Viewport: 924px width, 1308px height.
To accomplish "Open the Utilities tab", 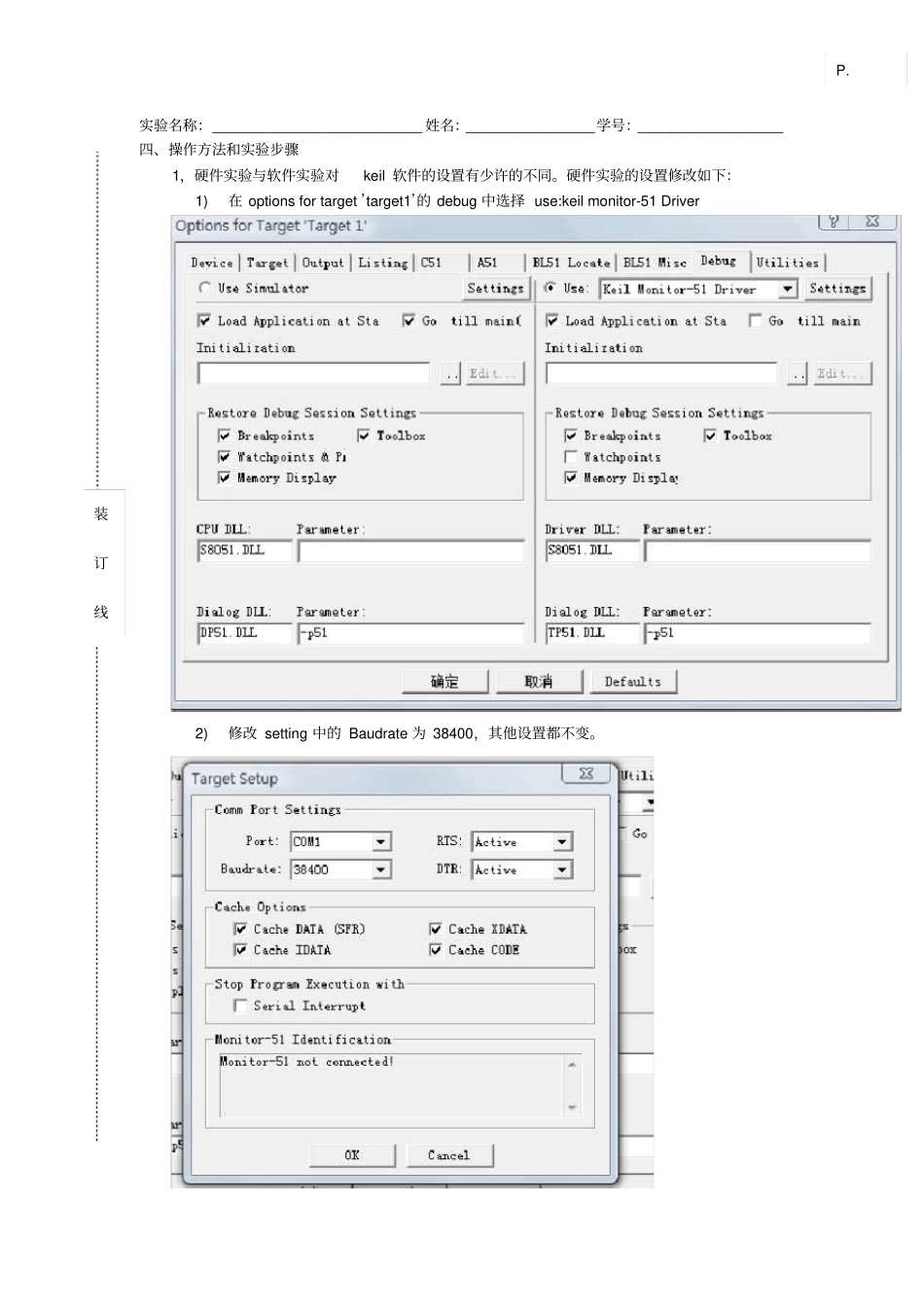I will (x=788, y=263).
